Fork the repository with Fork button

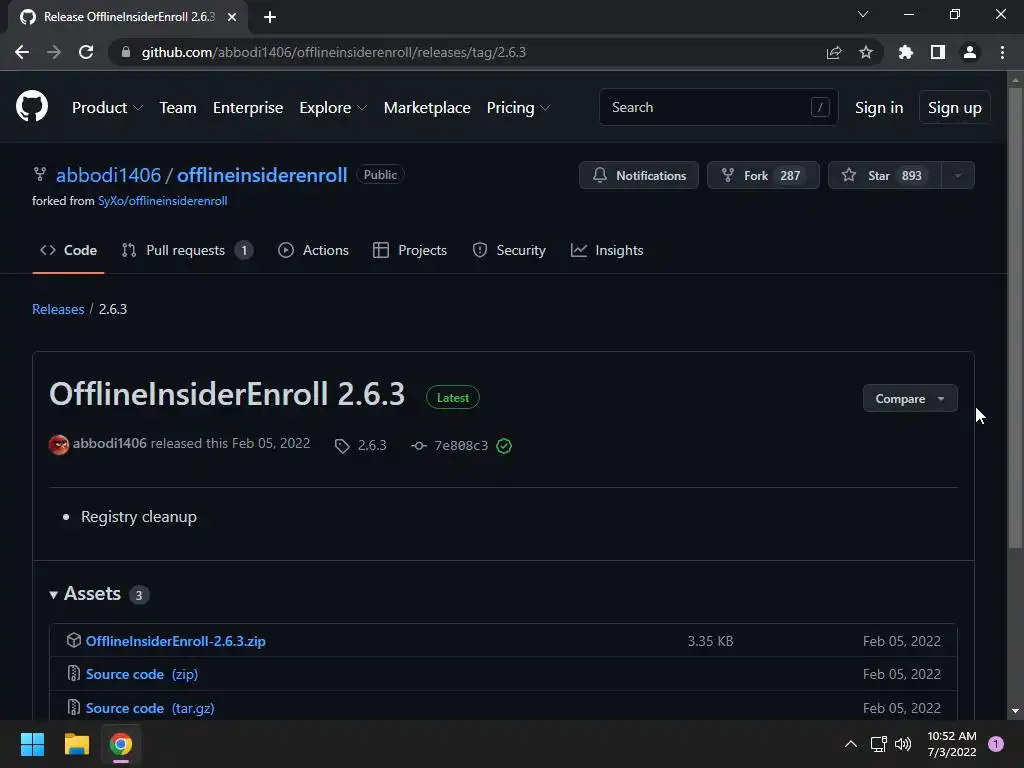tap(763, 176)
